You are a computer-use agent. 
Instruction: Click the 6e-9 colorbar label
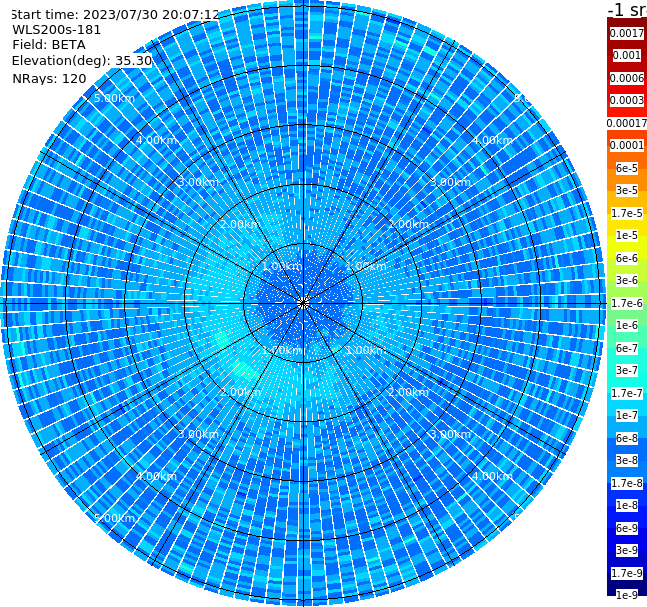(626, 528)
